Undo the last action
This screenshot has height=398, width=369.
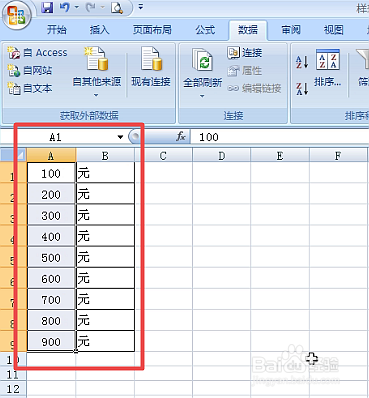pos(64,7)
